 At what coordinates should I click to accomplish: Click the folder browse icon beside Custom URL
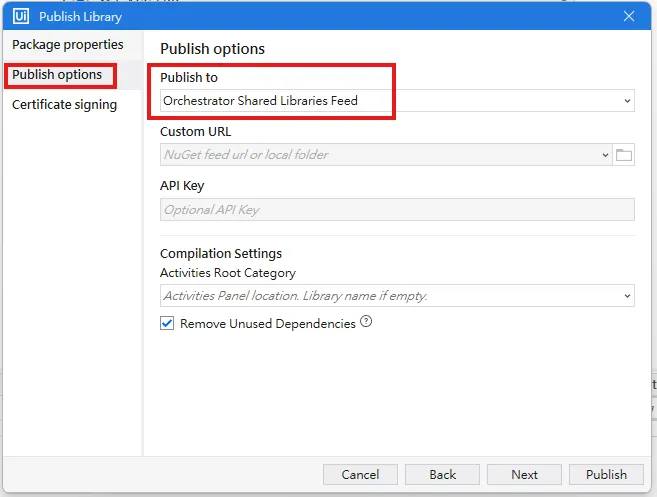(x=624, y=155)
